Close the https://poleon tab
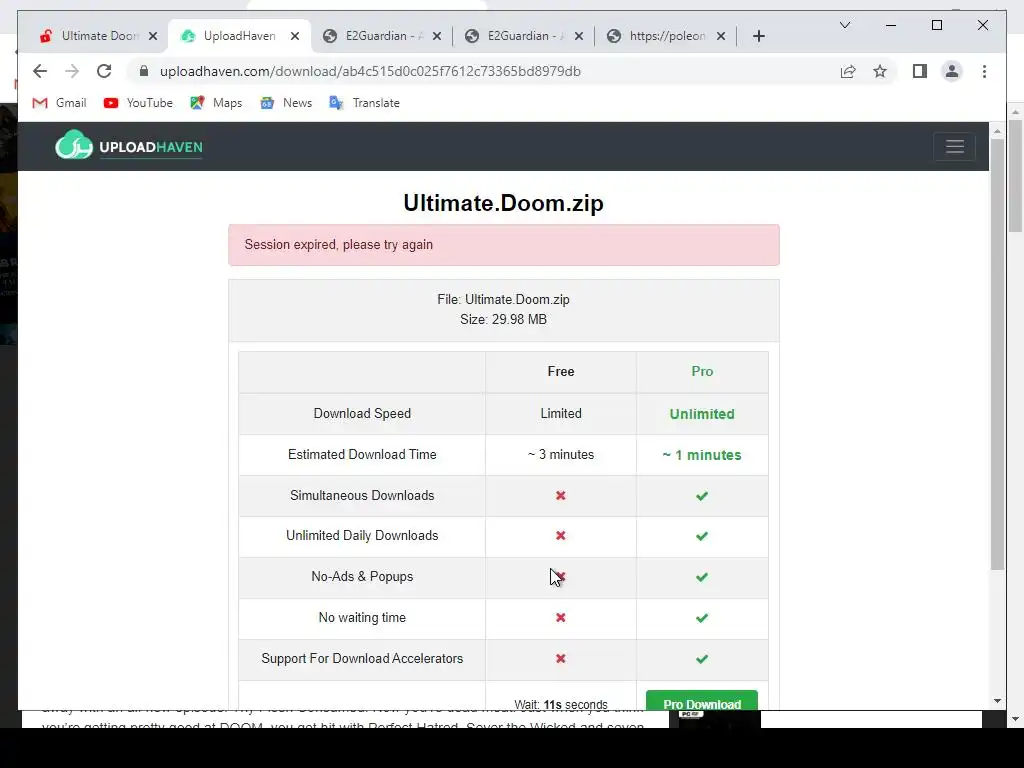 point(721,36)
